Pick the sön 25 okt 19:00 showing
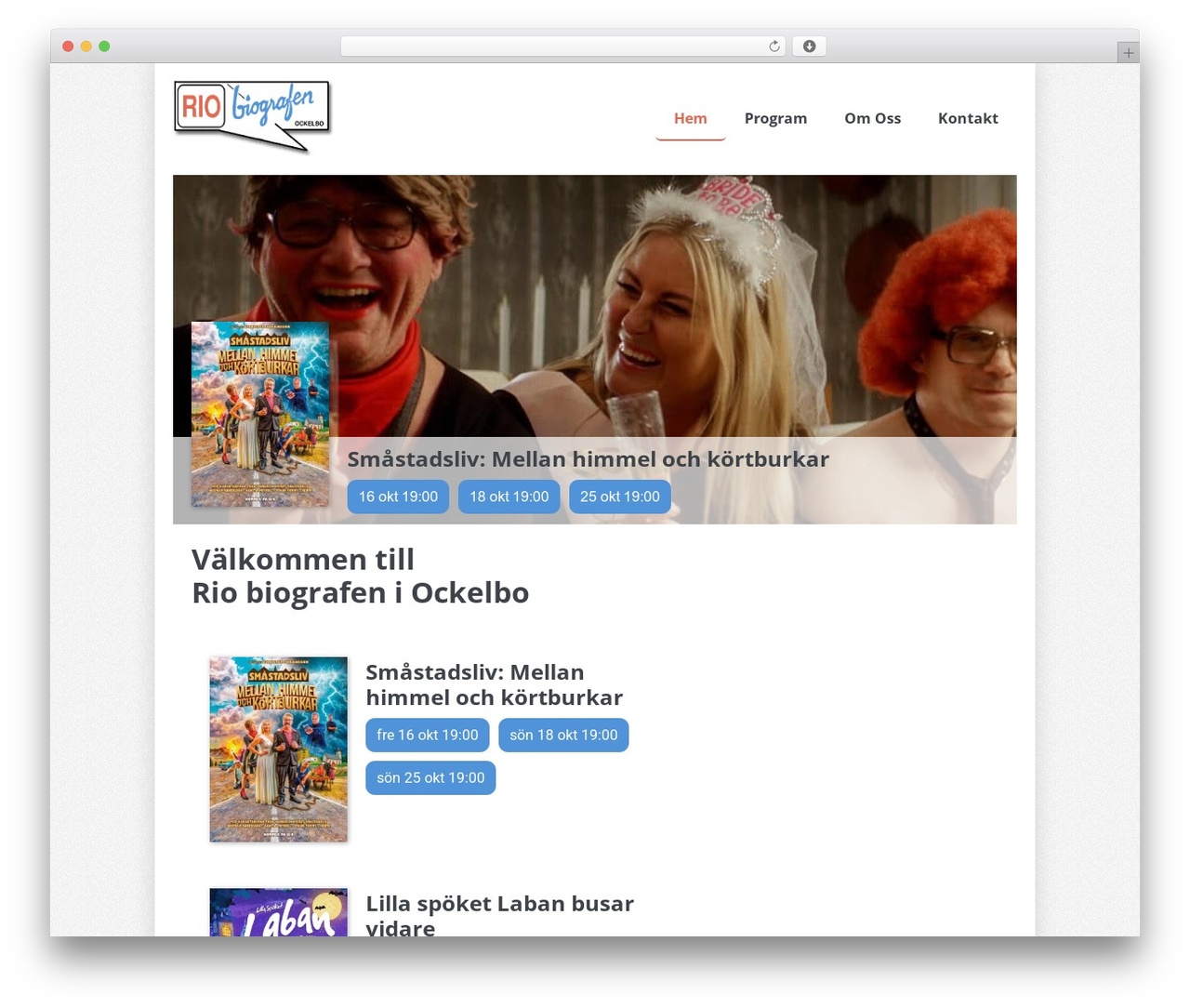1190x1008 pixels. [430, 777]
